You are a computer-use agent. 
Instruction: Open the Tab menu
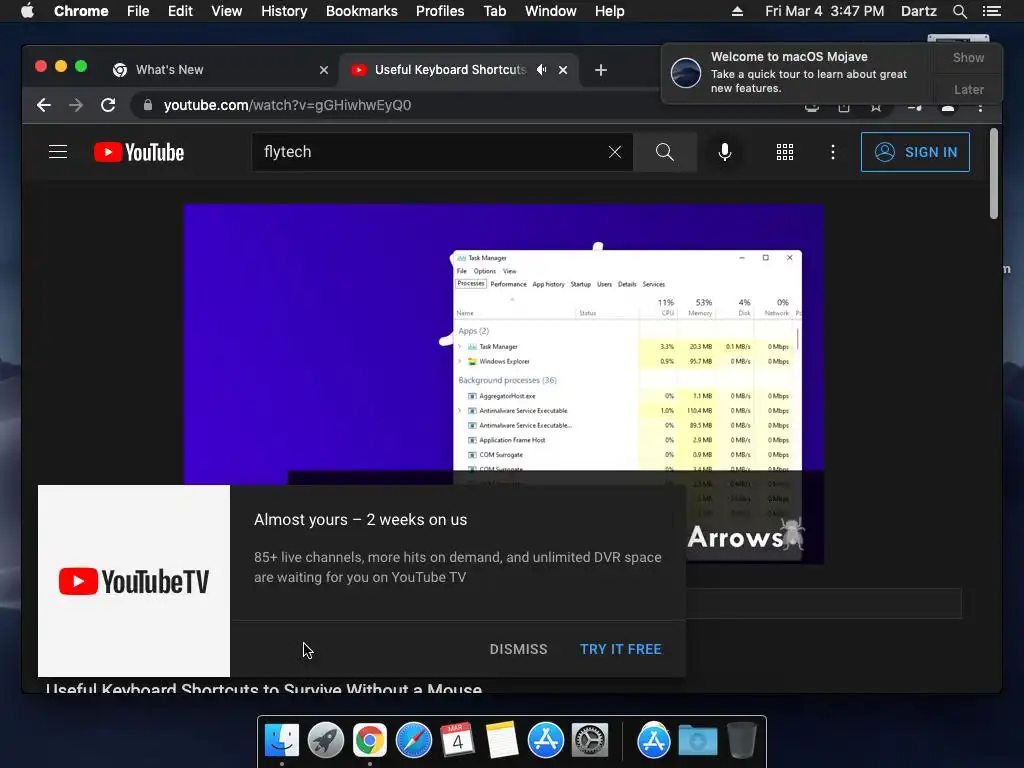pos(494,11)
